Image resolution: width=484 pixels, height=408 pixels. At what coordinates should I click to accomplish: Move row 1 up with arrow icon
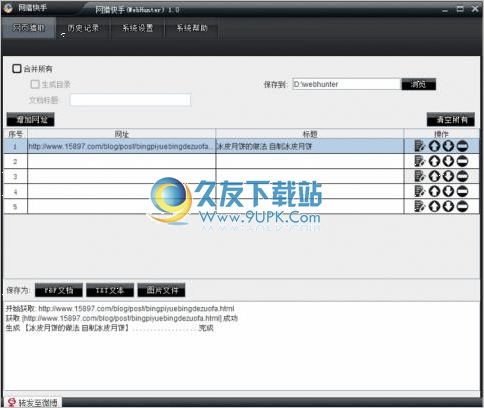434,146
